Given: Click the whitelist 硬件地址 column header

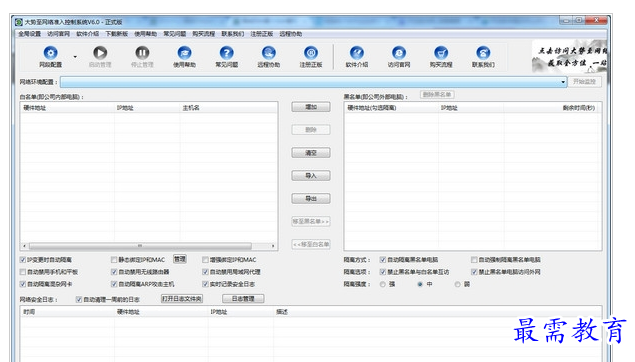Looking at the screenshot, I should [x=67, y=108].
